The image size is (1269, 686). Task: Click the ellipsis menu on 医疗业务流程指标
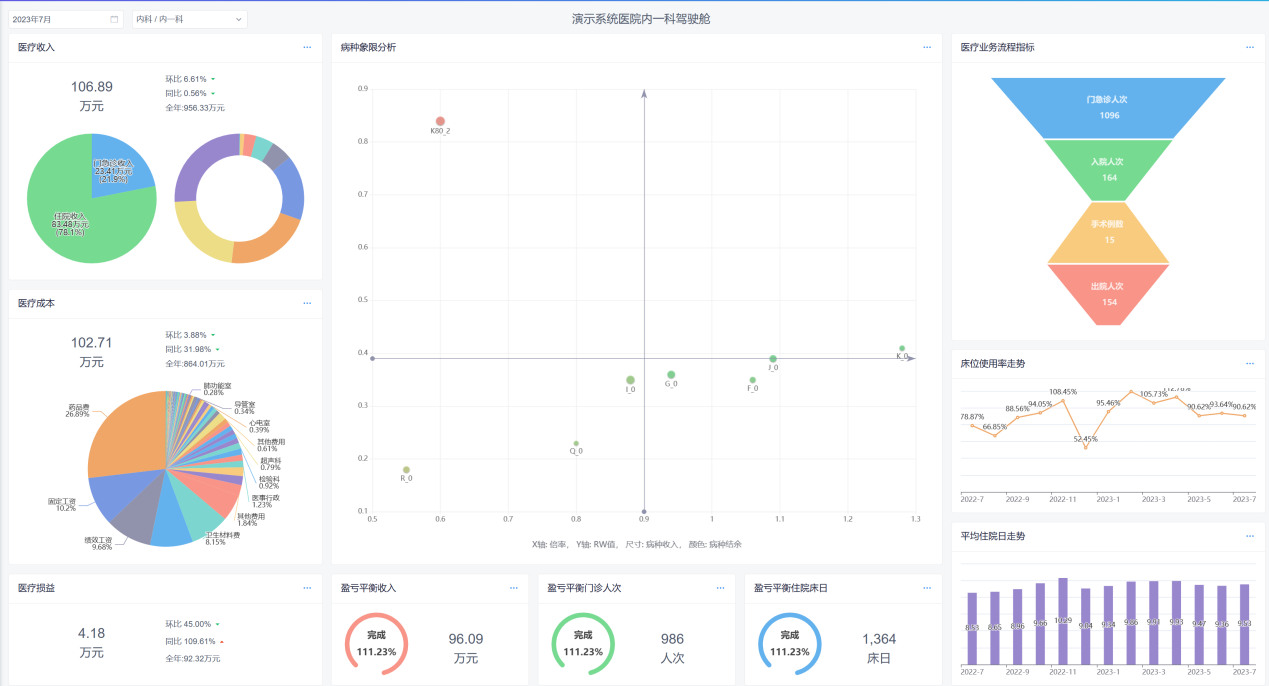tap(1249, 47)
